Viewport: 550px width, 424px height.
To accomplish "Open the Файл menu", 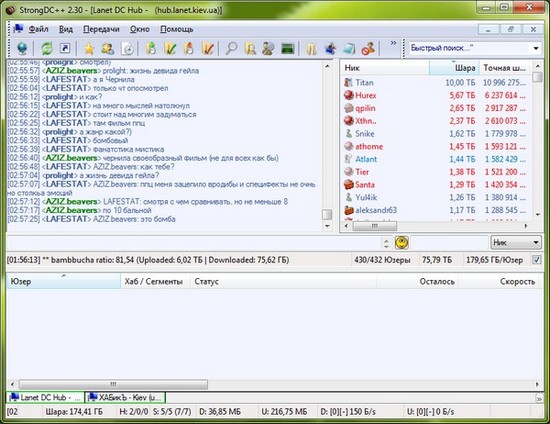I will point(38,29).
